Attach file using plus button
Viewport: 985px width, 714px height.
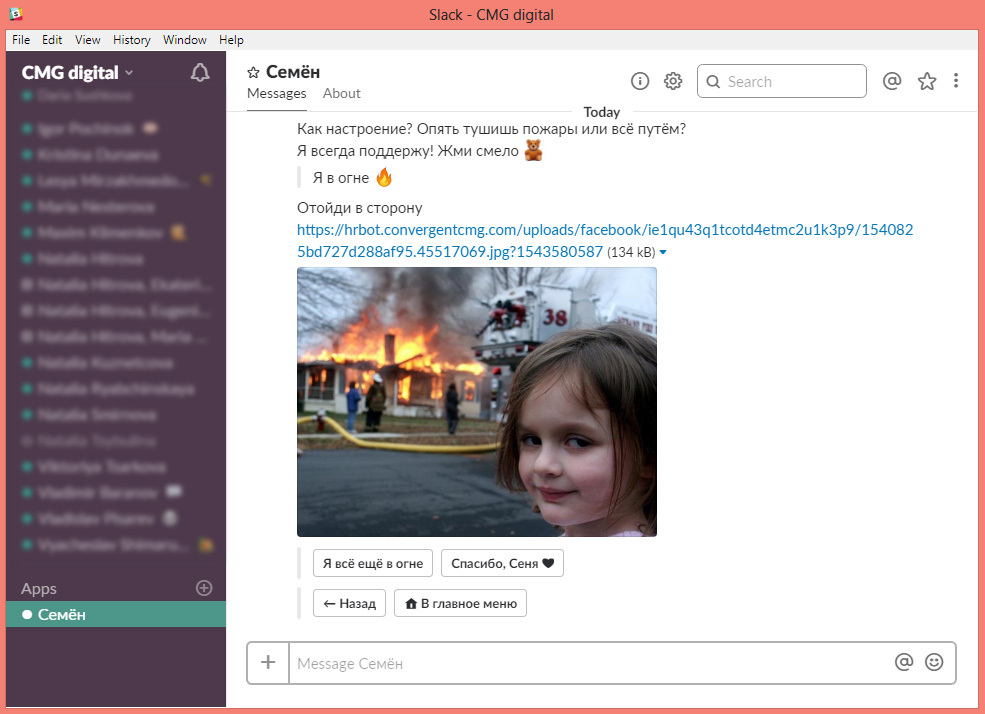click(268, 663)
